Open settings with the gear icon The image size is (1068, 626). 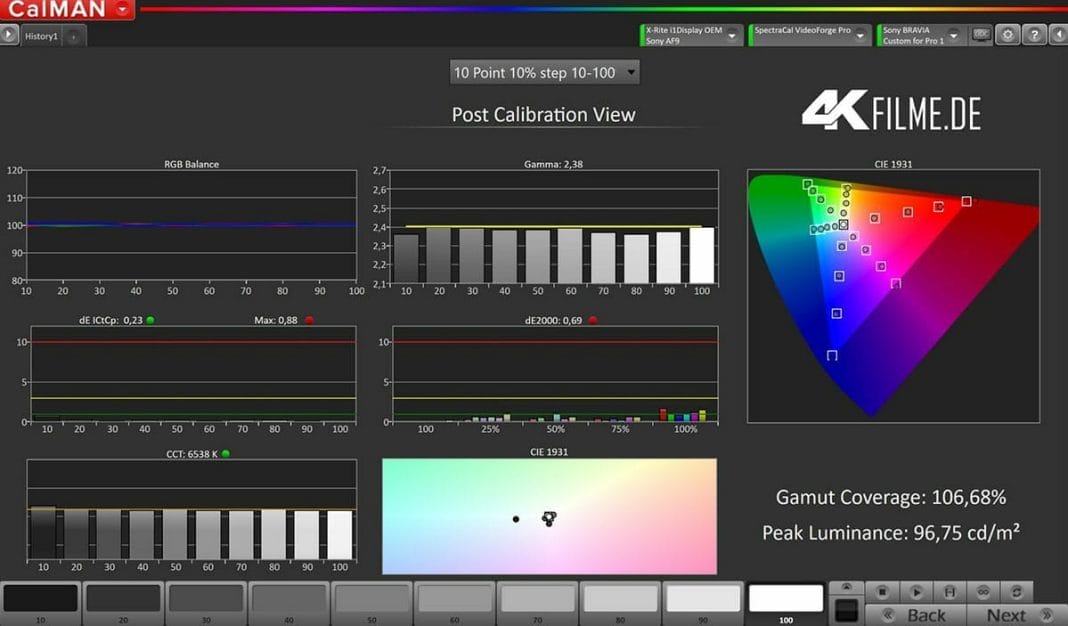tap(1007, 35)
